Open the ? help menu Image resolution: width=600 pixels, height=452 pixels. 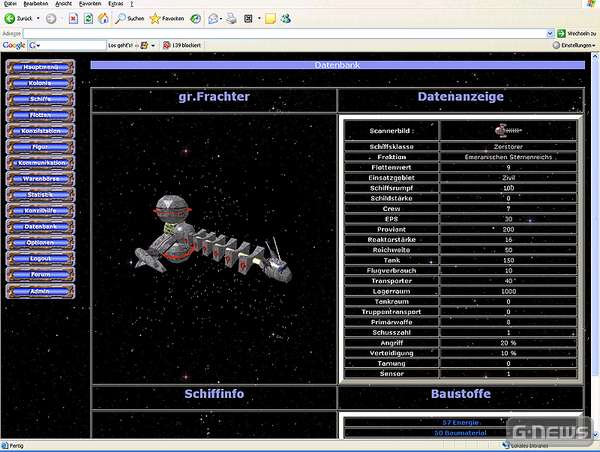tap(132, 4)
